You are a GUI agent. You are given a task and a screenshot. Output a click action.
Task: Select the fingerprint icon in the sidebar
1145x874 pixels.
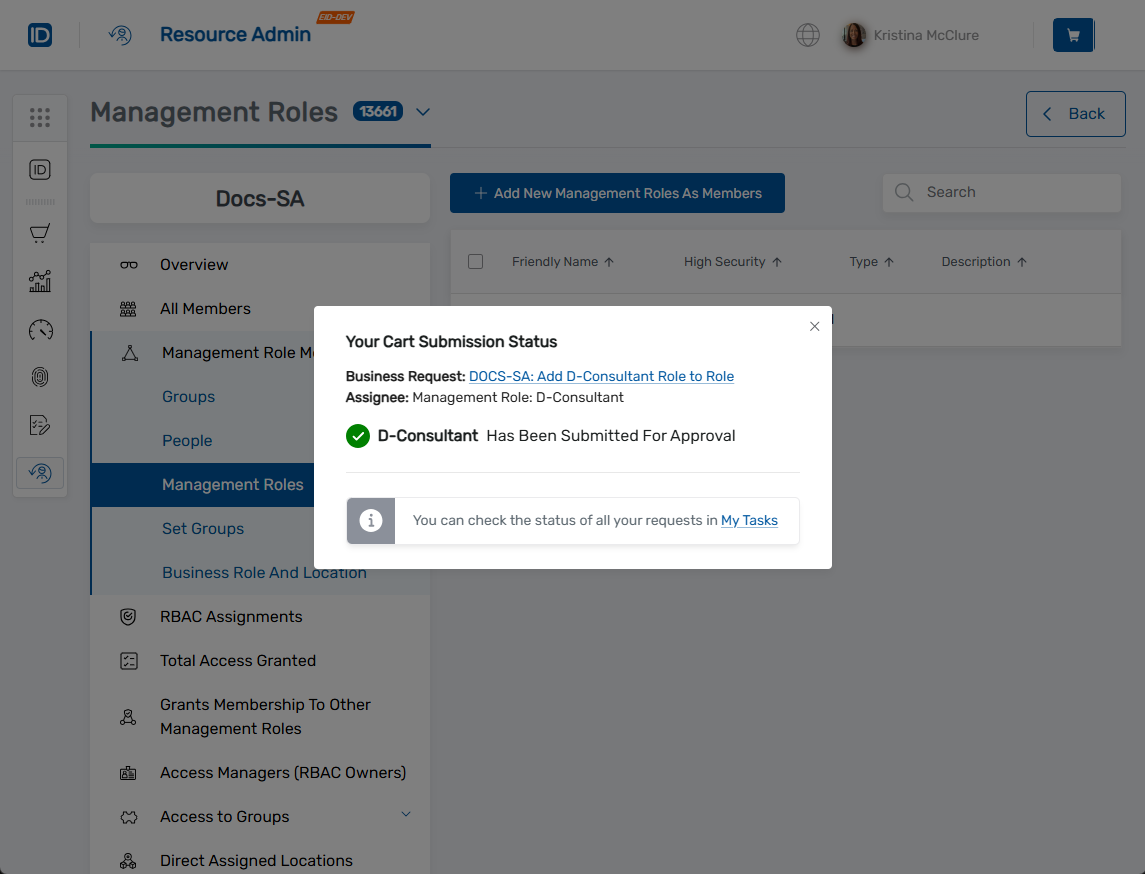click(x=40, y=377)
